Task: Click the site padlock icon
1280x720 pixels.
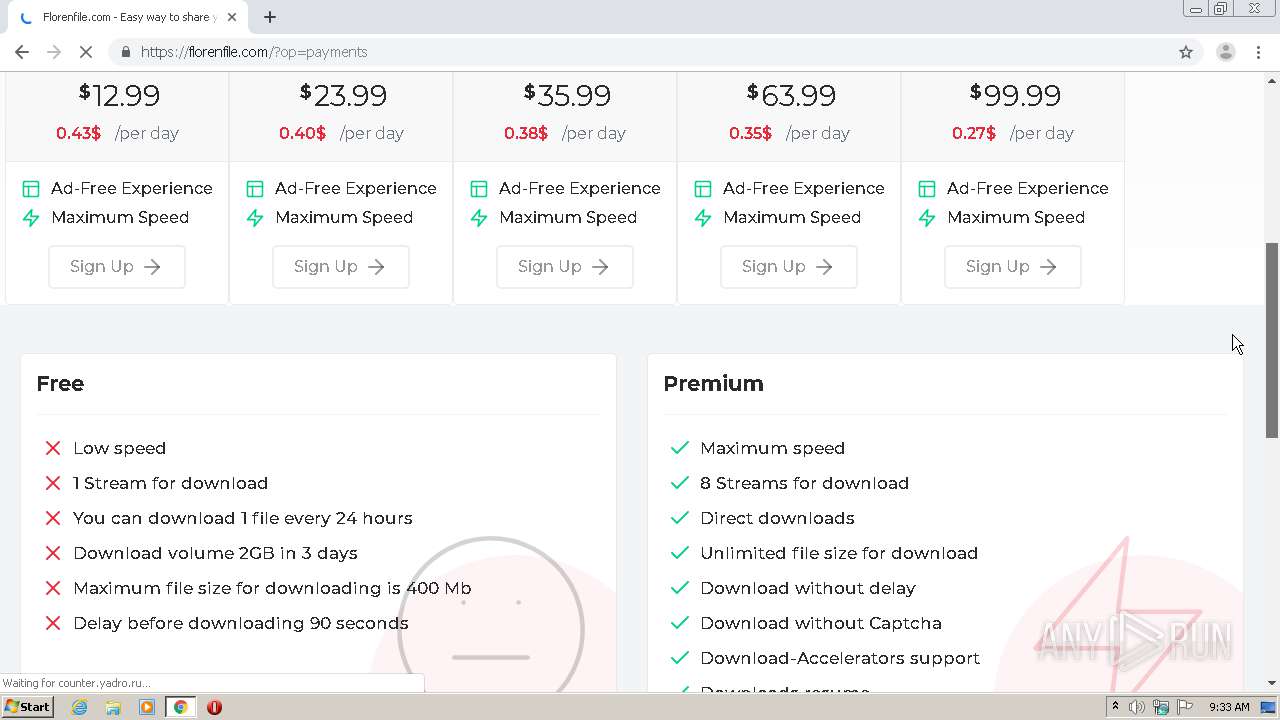Action: [125, 52]
